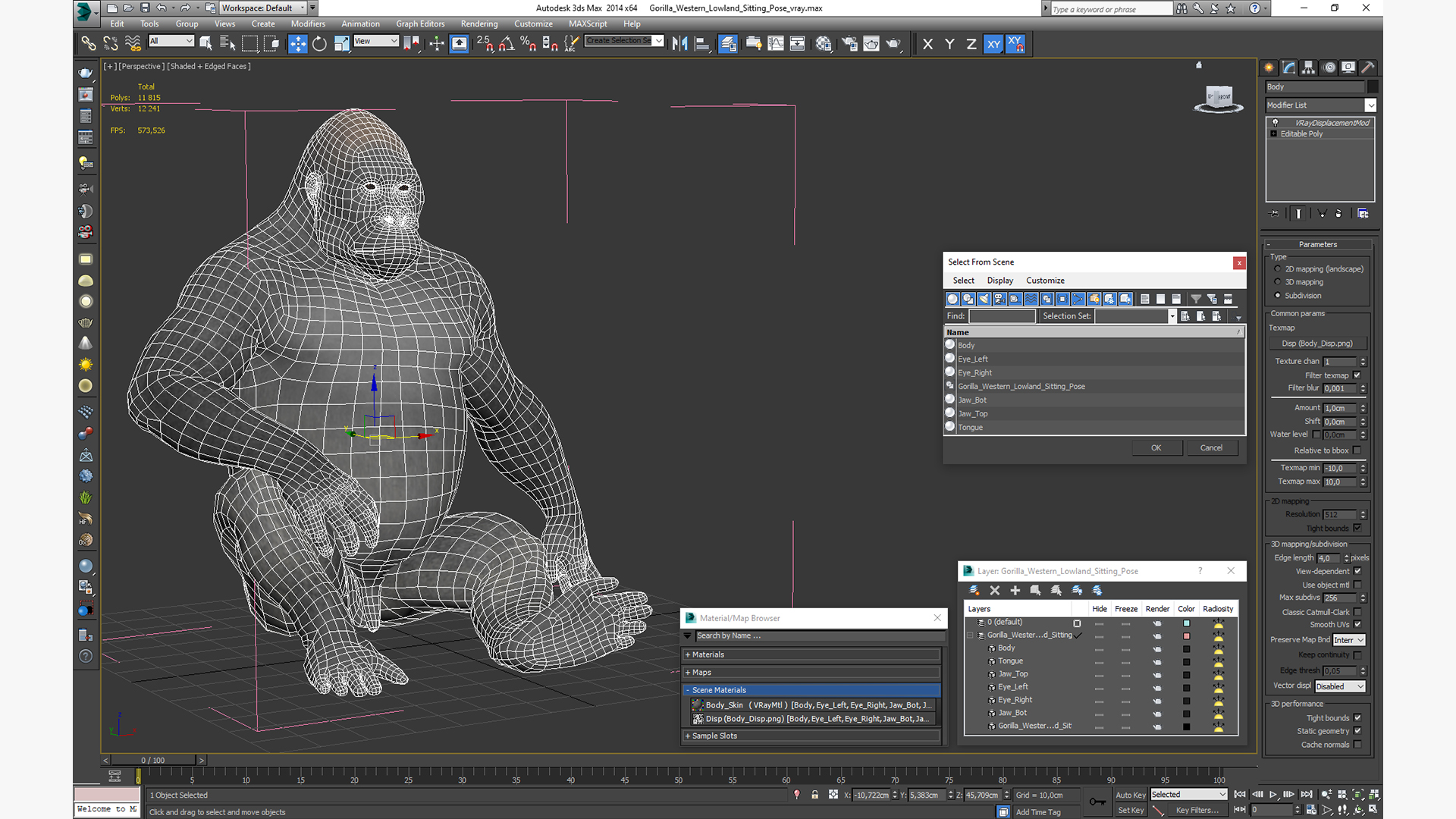Select the Select and Link tool
This screenshot has width=1456, height=819.
pos(89,44)
